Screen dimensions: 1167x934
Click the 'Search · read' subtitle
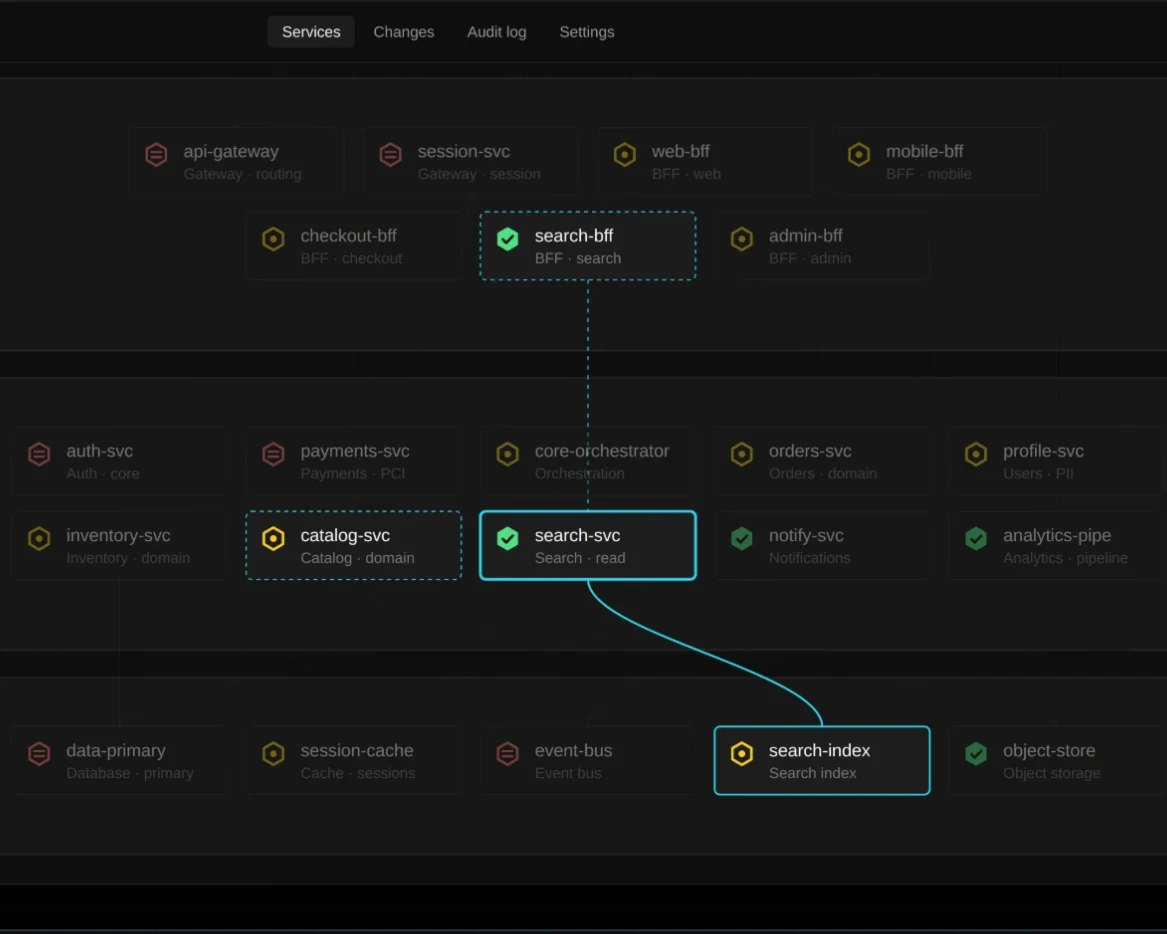[580, 558]
